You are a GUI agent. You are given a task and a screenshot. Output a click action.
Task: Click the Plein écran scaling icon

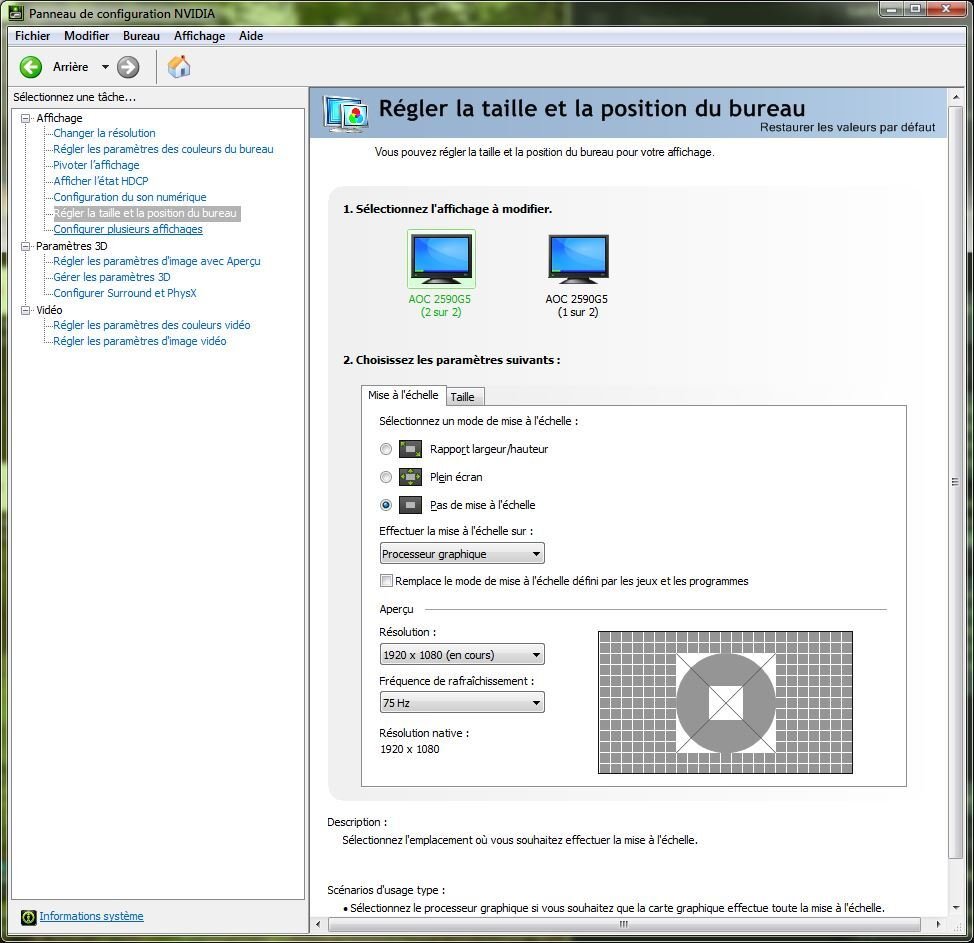tap(410, 476)
